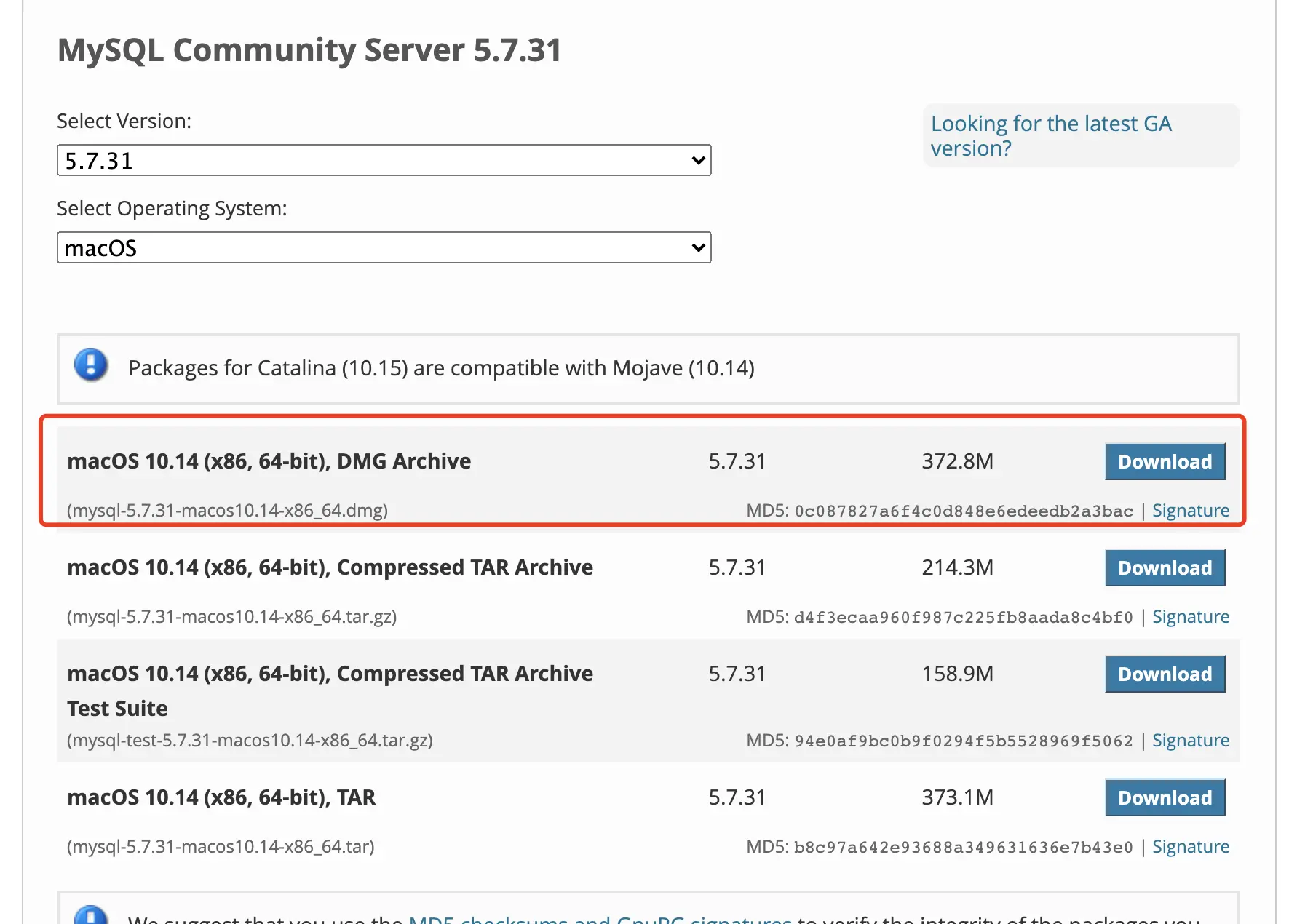Open Signature link for mysql-5.7.31 tar.gz file

coord(1190,617)
